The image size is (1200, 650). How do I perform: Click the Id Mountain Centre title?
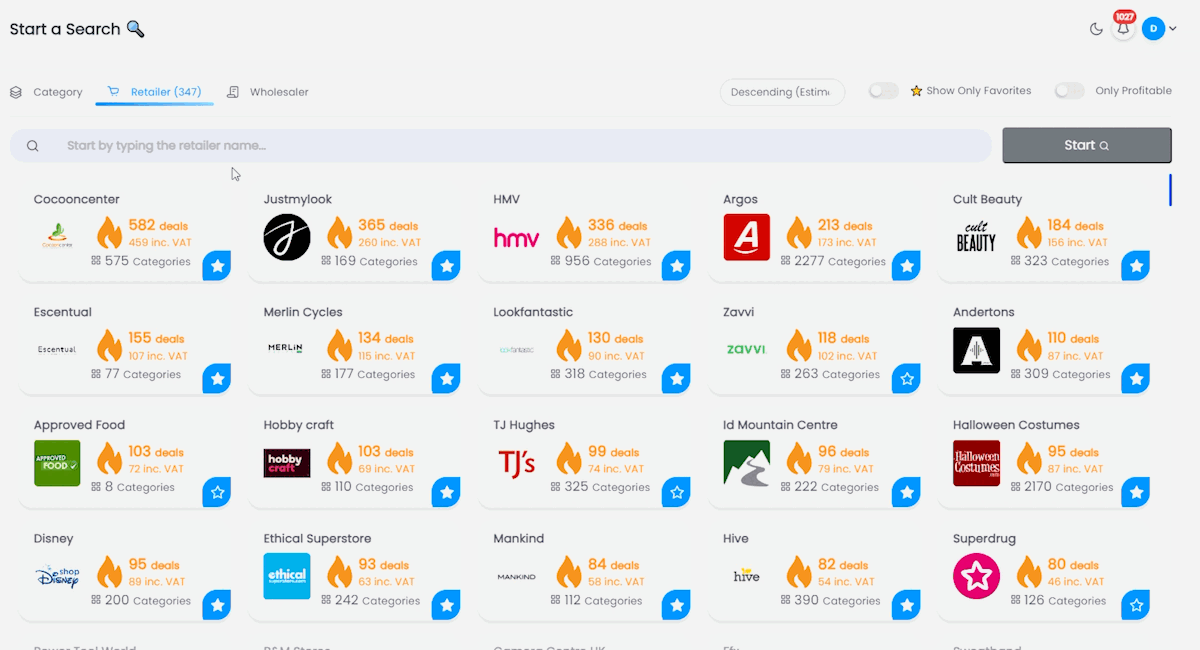tap(780, 425)
